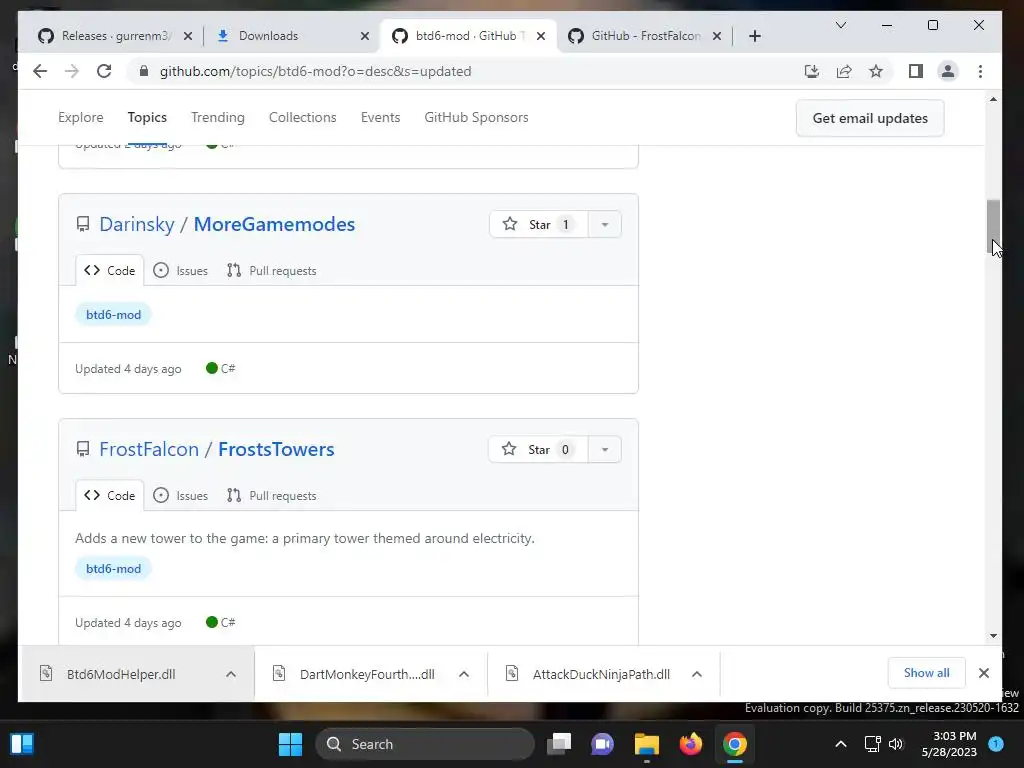This screenshot has height=768, width=1024.
Task: Open Issues for MoreGamemodes
Action: (180, 270)
